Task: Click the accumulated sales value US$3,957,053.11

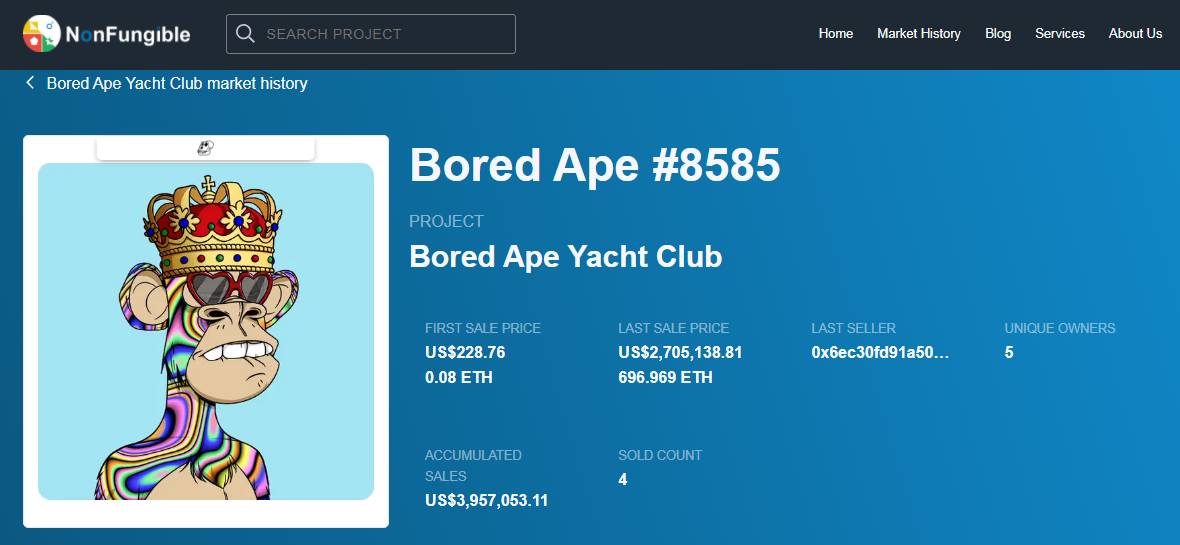Action: (x=486, y=500)
